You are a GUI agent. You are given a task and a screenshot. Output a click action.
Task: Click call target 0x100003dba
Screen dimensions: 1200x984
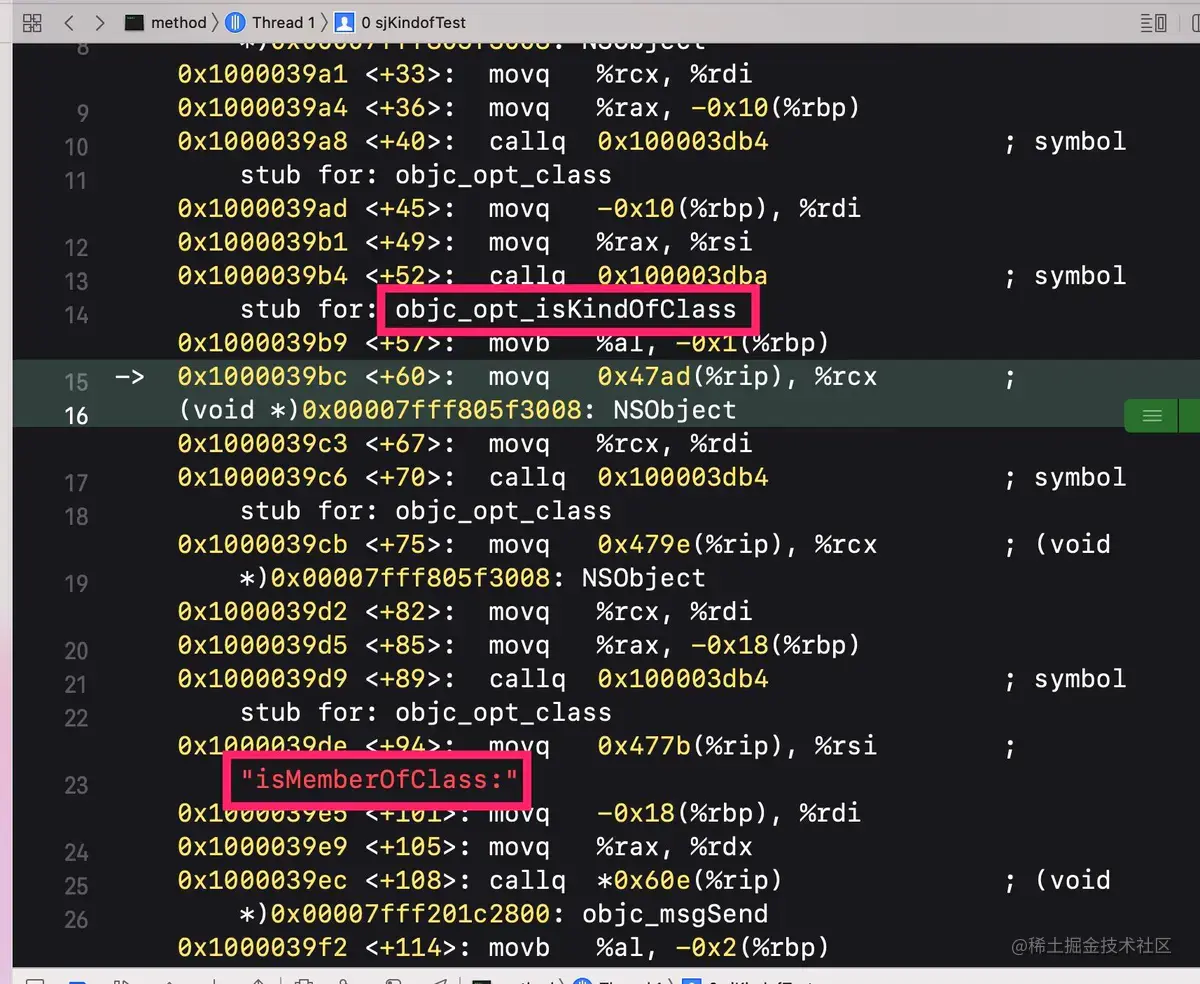[x=683, y=275]
